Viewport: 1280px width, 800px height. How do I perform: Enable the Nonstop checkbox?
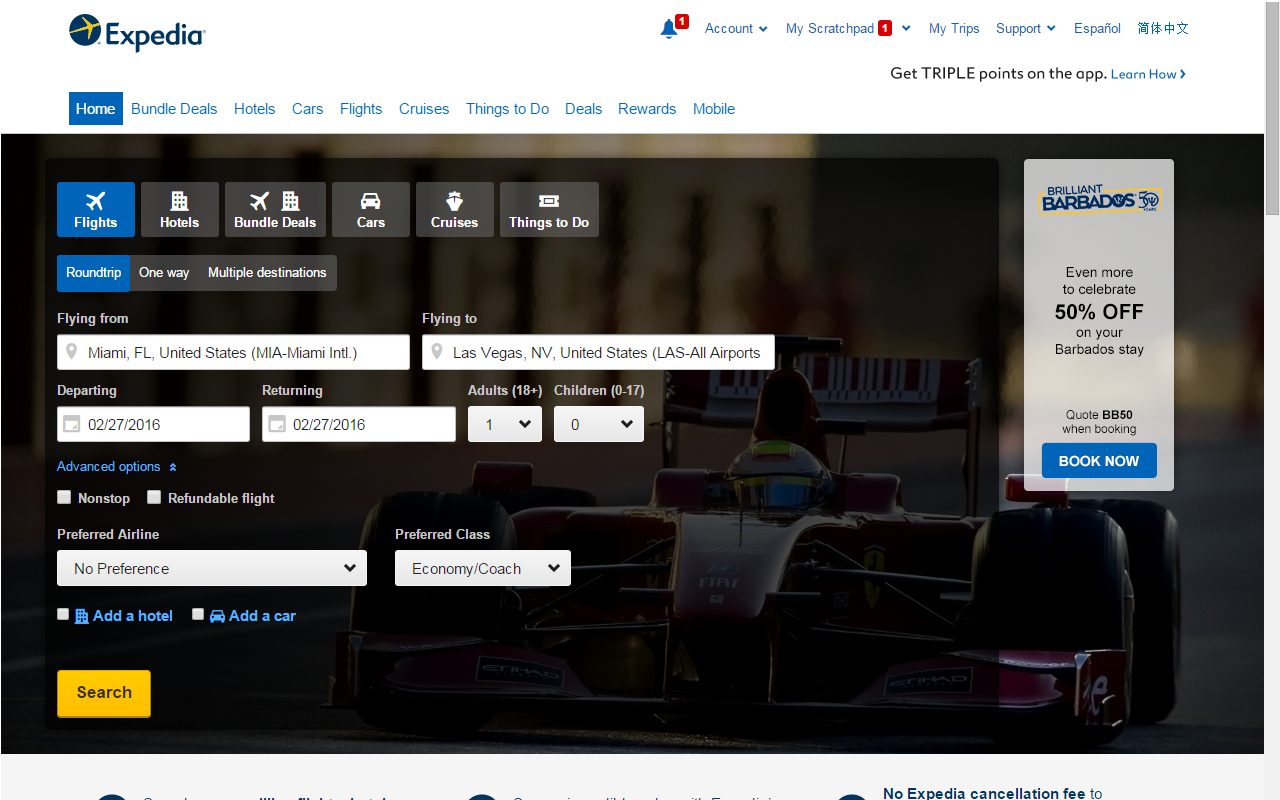(x=64, y=497)
